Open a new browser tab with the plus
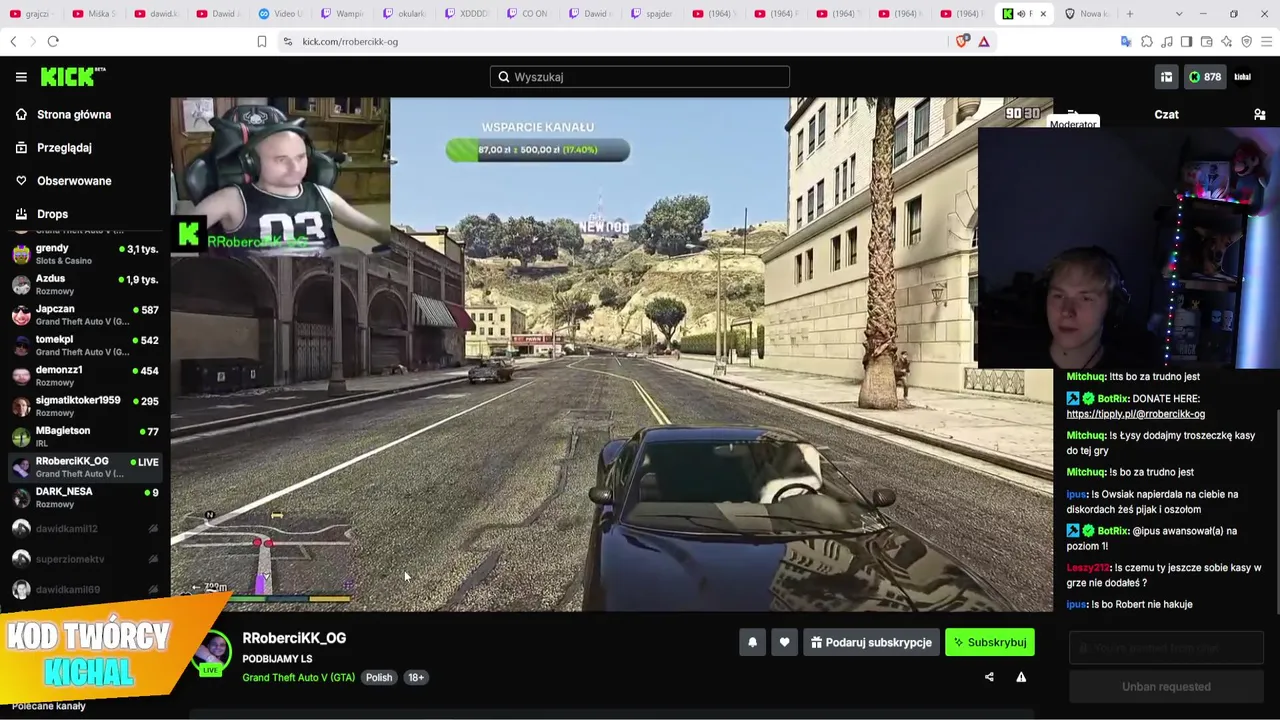Image resolution: width=1280 pixels, height=720 pixels. [1130, 14]
